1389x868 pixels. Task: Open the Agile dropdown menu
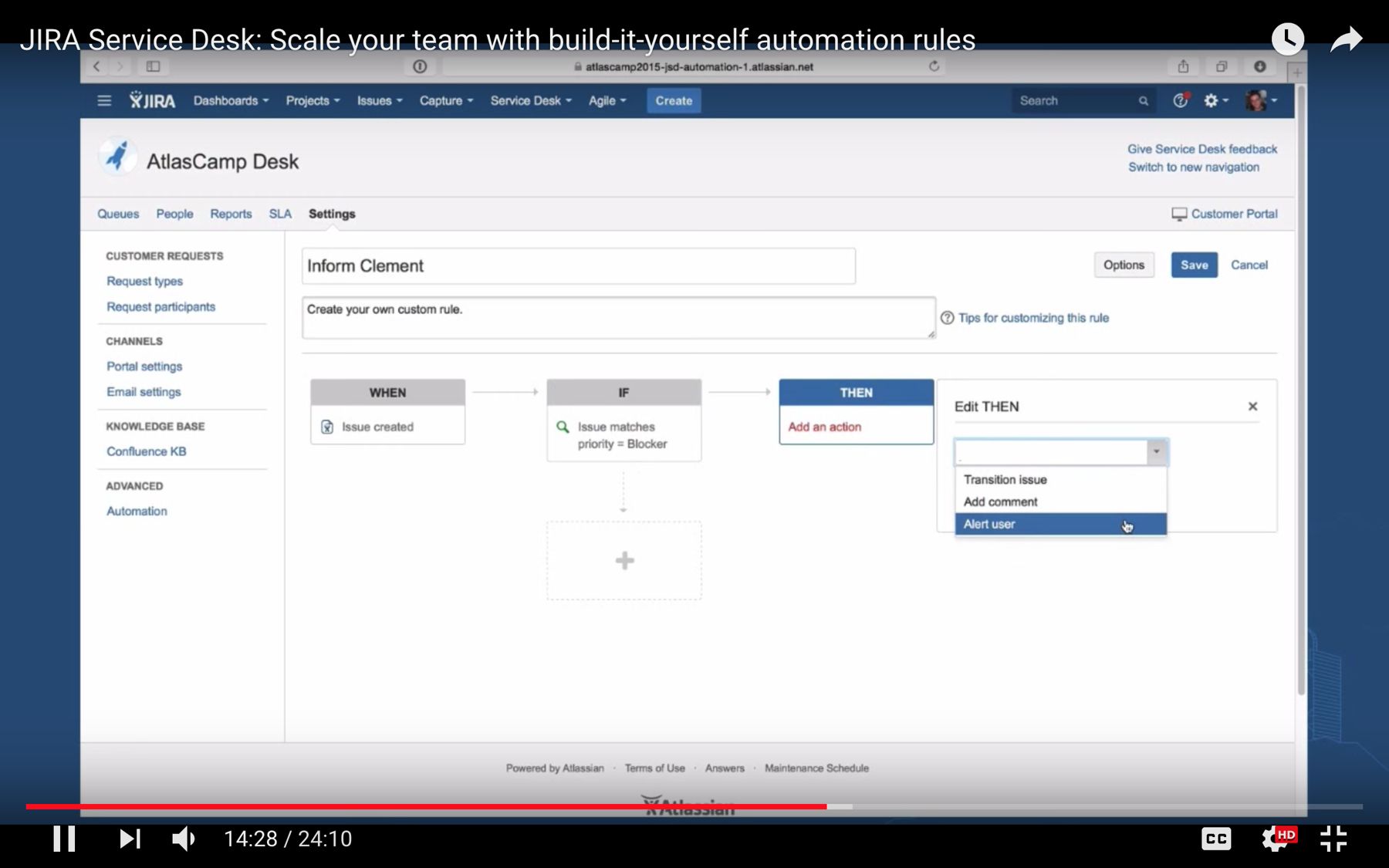tap(607, 100)
